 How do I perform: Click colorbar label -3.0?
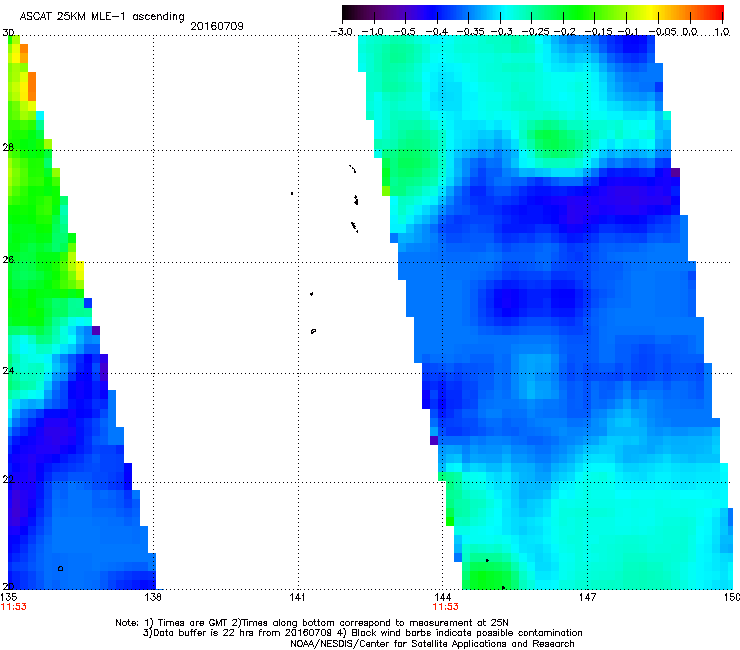coord(342,32)
